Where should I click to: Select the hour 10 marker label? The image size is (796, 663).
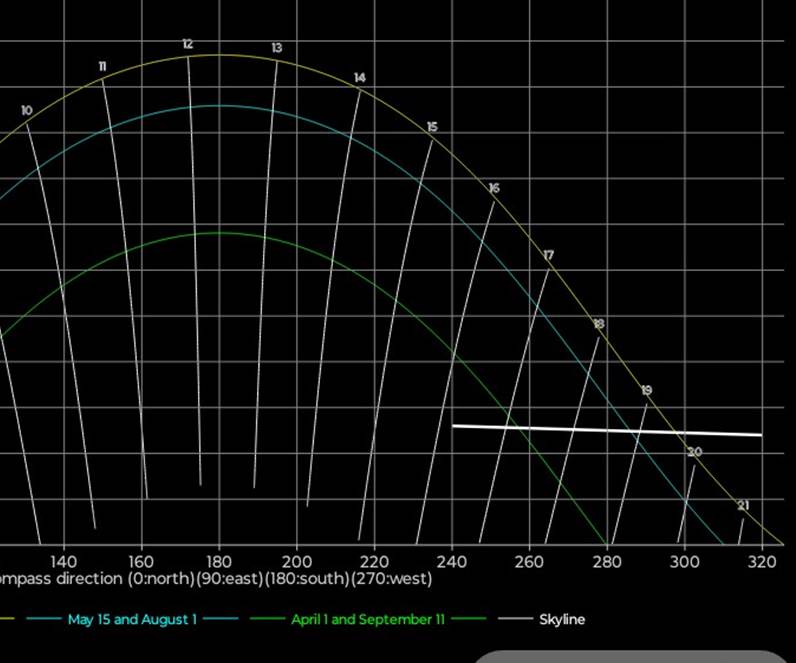click(x=26, y=110)
